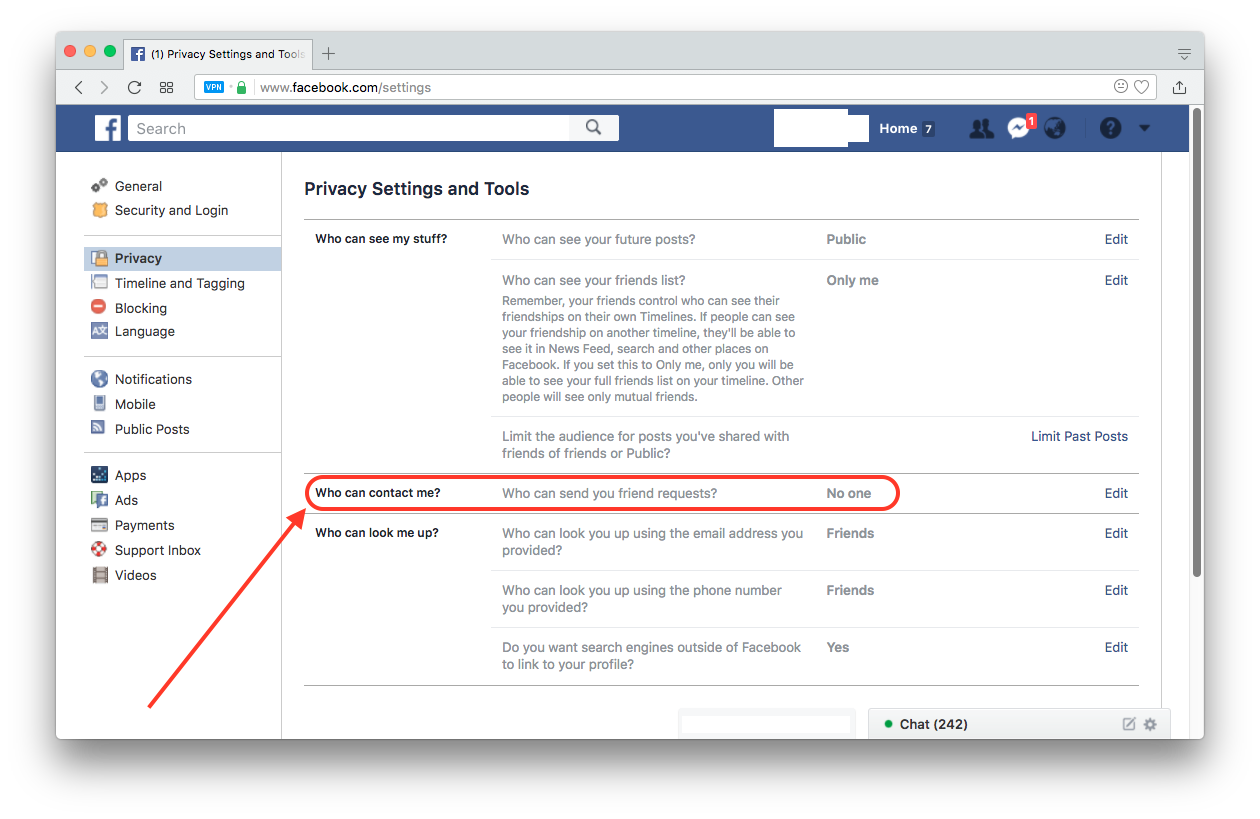The height and width of the screenshot is (819, 1260).
Task: Open Ads settings
Action: [126, 500]
